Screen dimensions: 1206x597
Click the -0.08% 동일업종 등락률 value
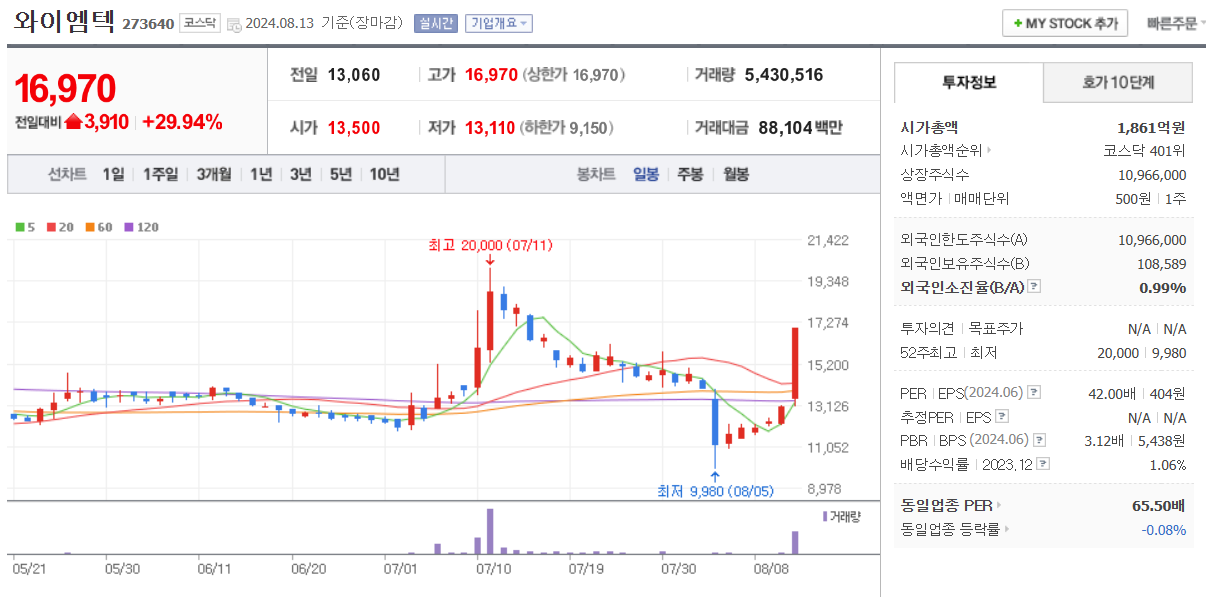click(1164, 529)
